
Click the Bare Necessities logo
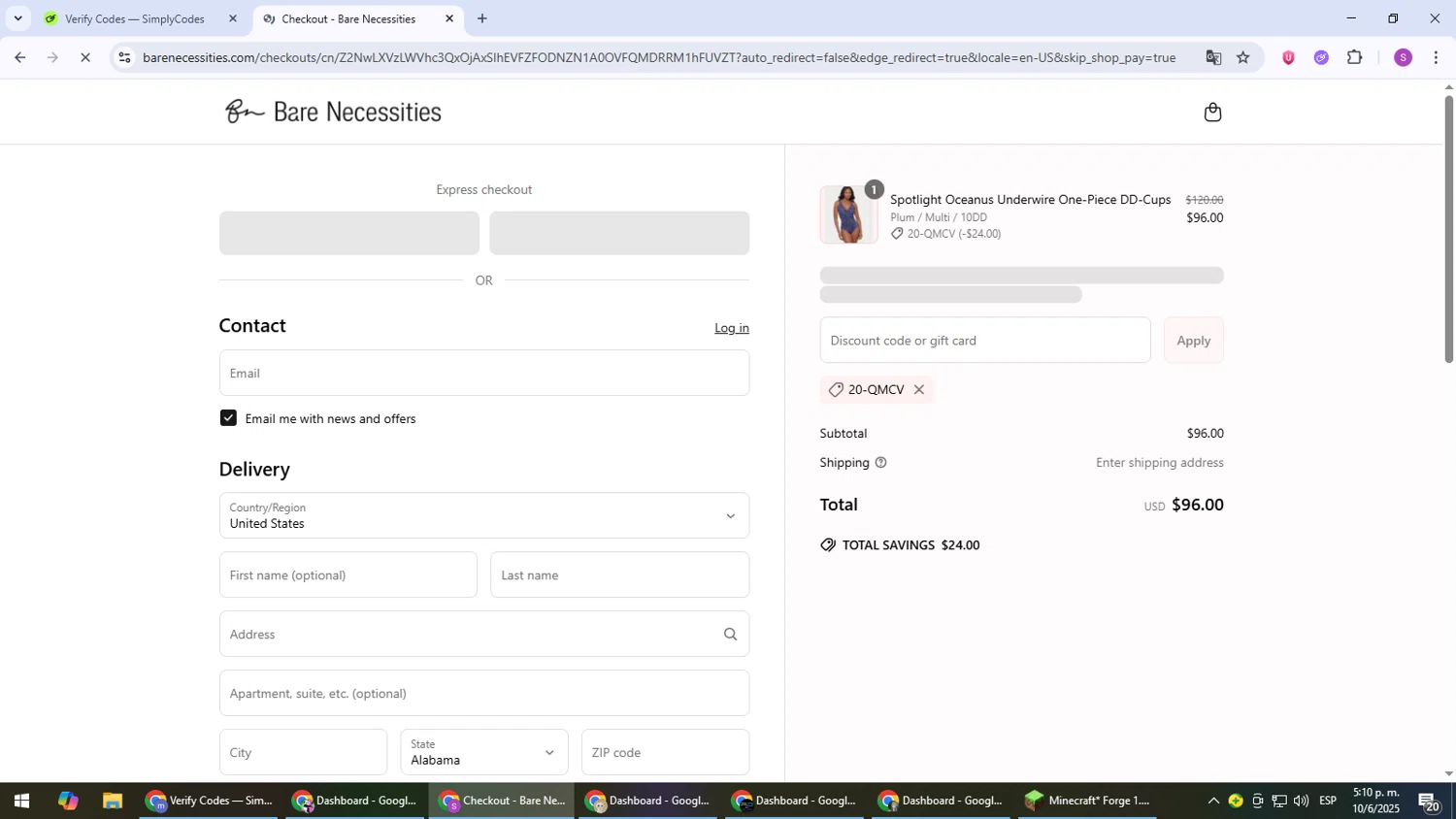[333, 112]
